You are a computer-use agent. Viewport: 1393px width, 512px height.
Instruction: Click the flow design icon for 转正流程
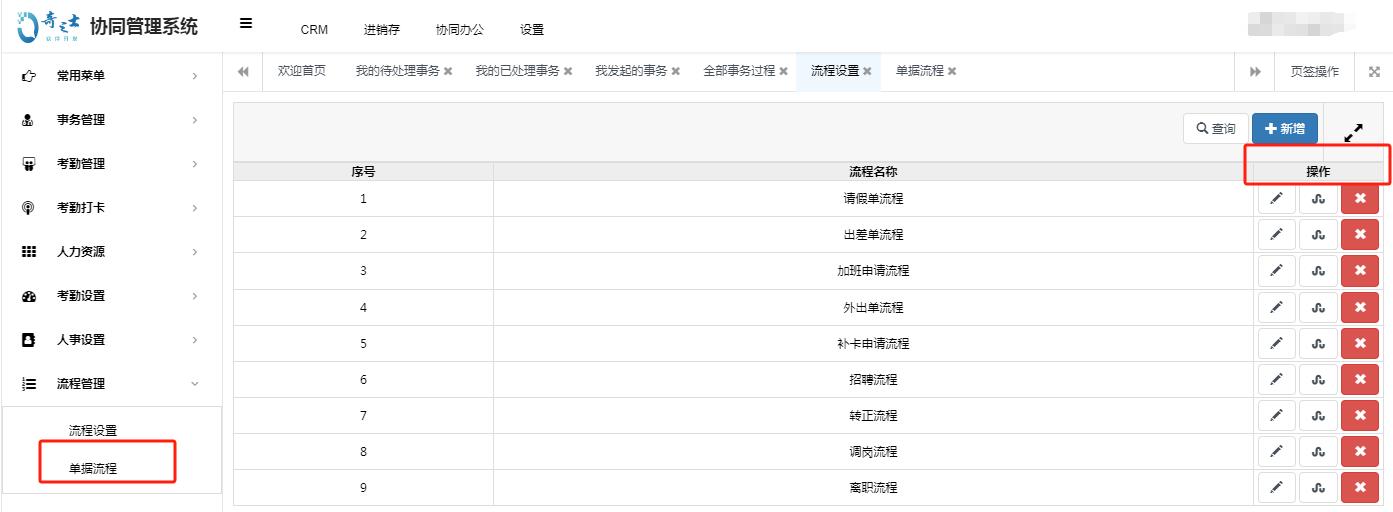[x=1318, y=416]
